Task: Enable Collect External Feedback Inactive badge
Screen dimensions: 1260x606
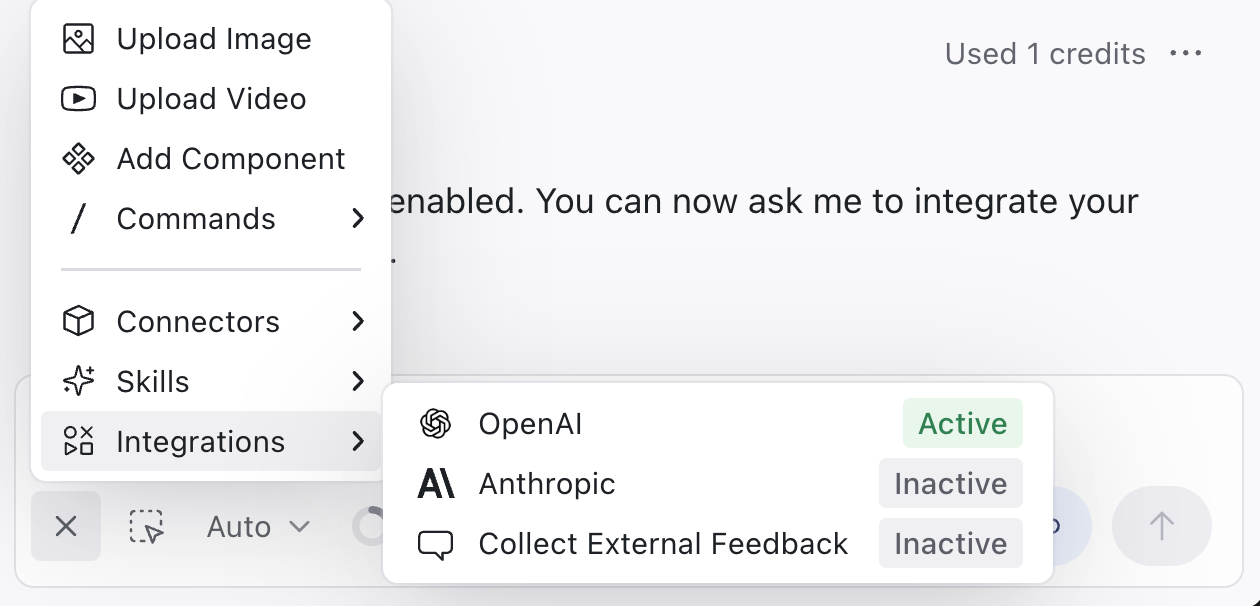Action: (x=950, y=544)
